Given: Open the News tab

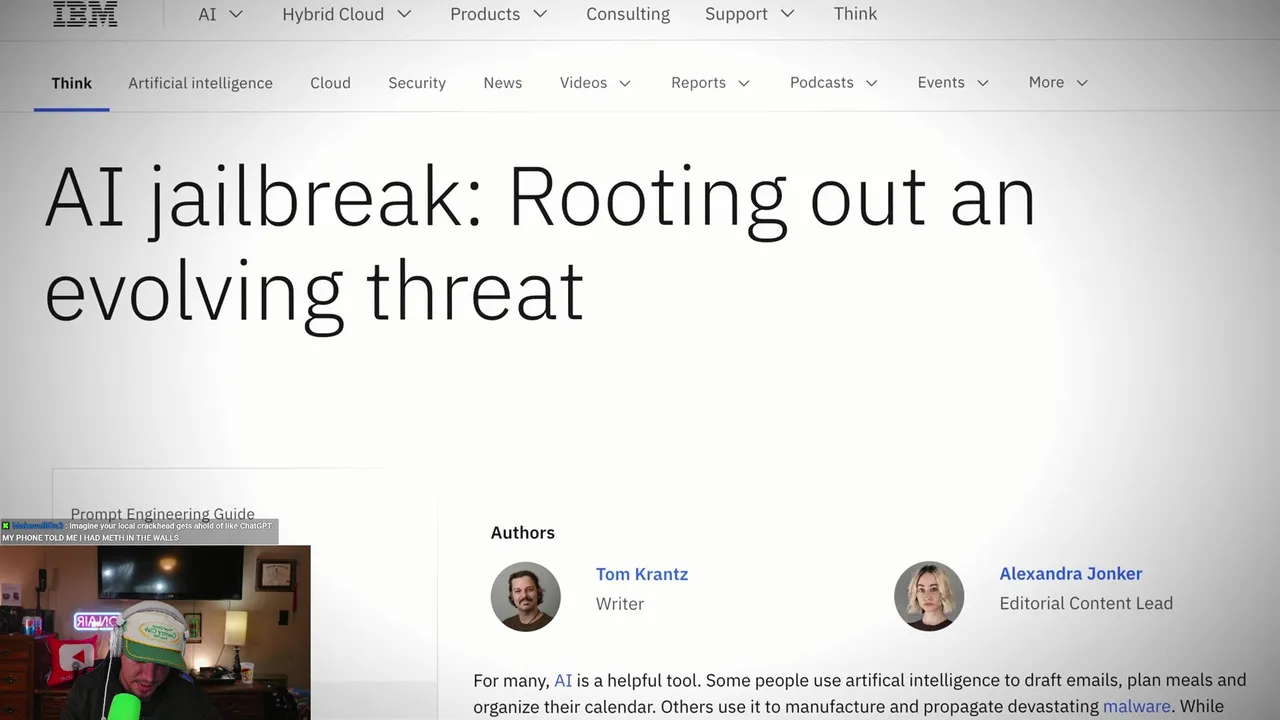Looking at the screenshot, I should click(503, 83).
